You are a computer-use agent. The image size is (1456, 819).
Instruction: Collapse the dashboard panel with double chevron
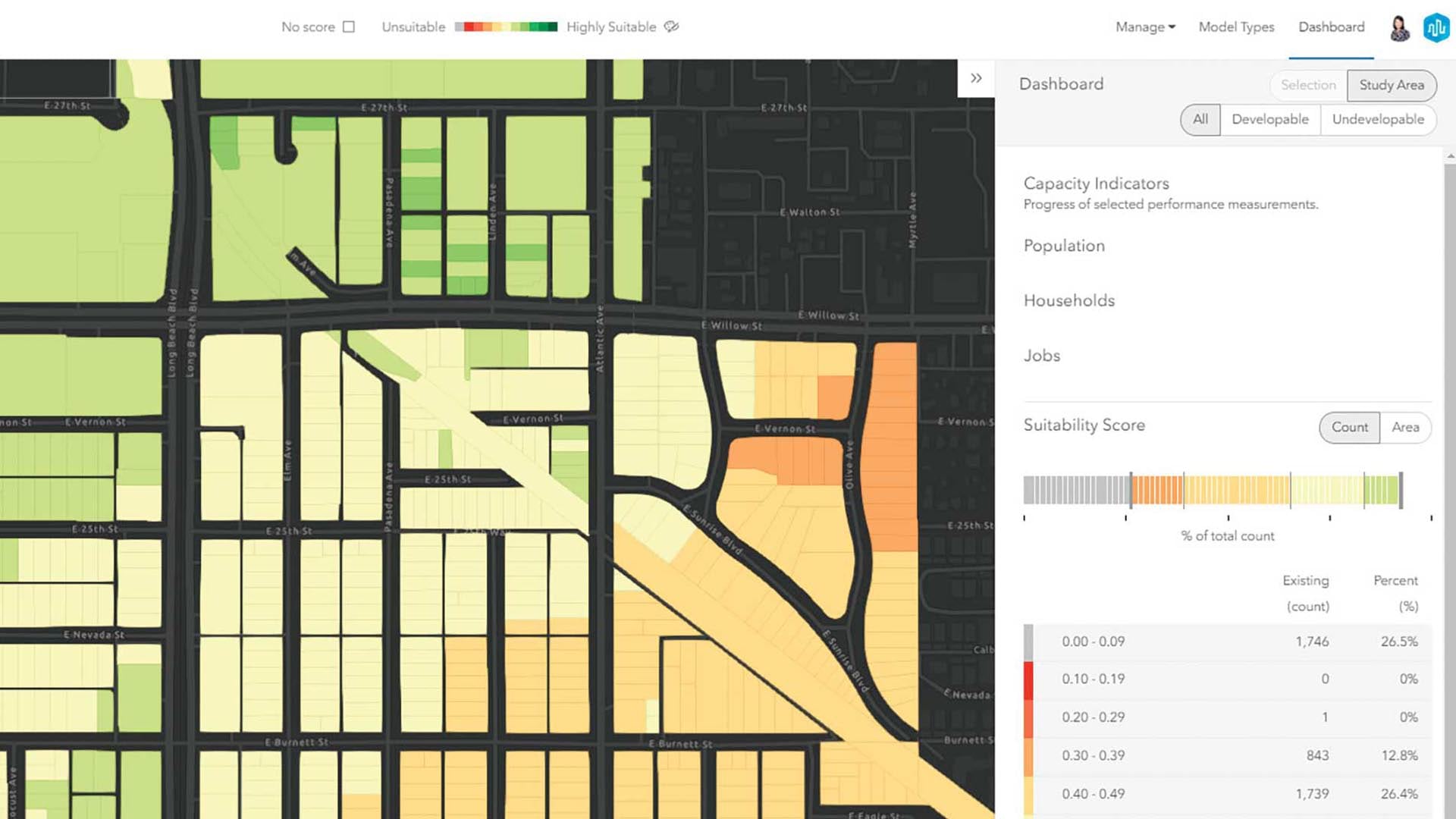coord(976,78)
